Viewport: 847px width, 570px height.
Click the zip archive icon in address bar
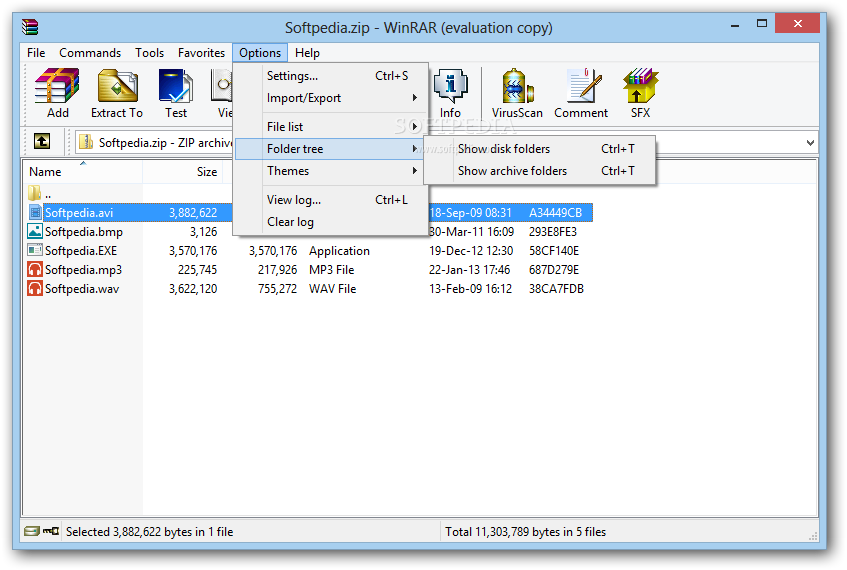click(x=85, y=142)
